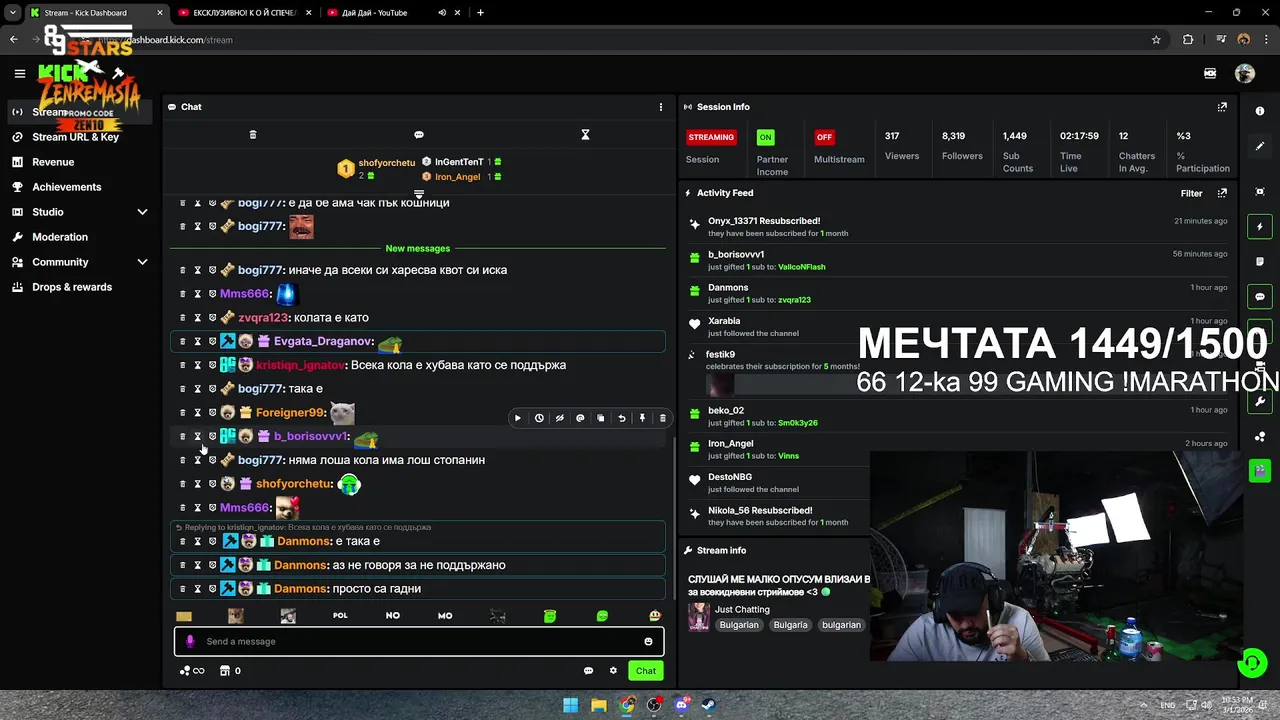Open Steam from the taskbar
The image size is (1280, 720).
pyautogui.click(x=709, y=705)
